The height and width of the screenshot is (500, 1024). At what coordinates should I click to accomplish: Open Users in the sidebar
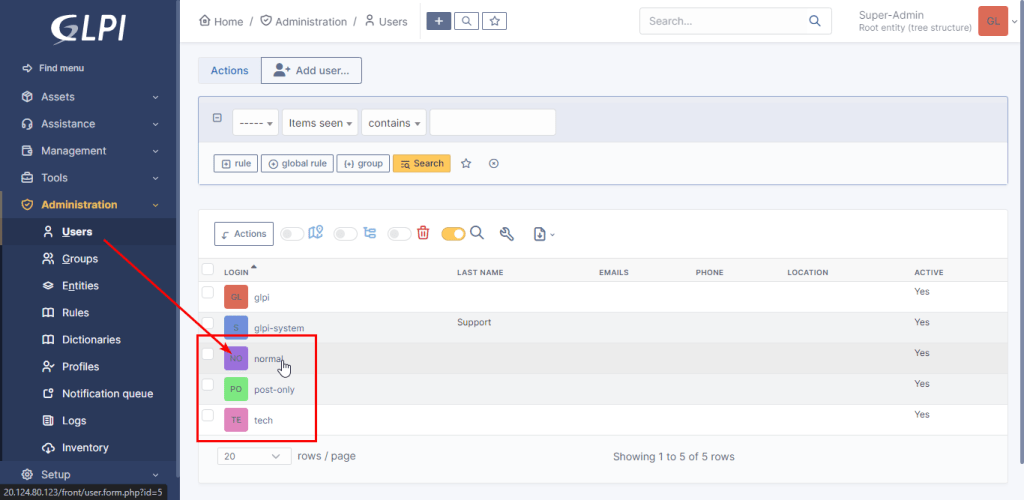point(76,232)
